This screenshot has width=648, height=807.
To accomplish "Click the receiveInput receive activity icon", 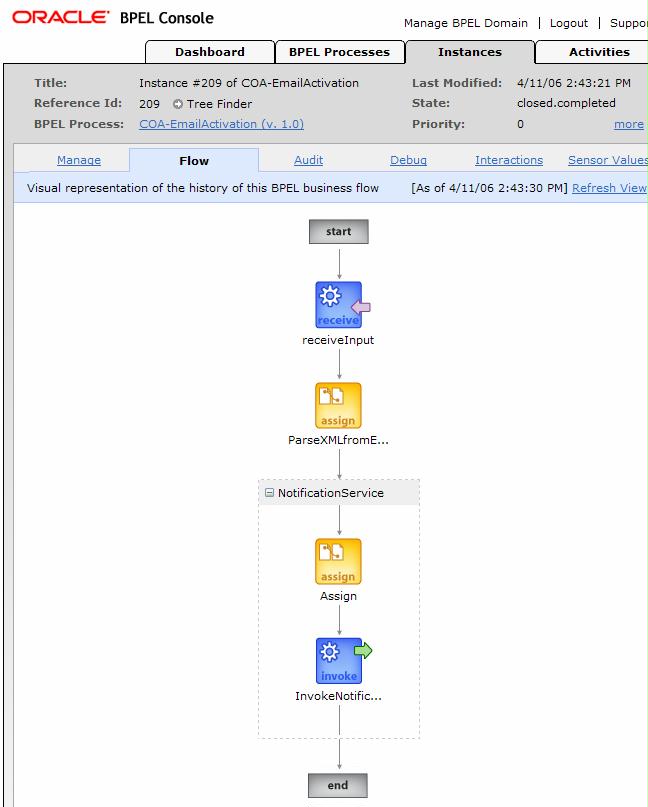I will tap(338, 305).
